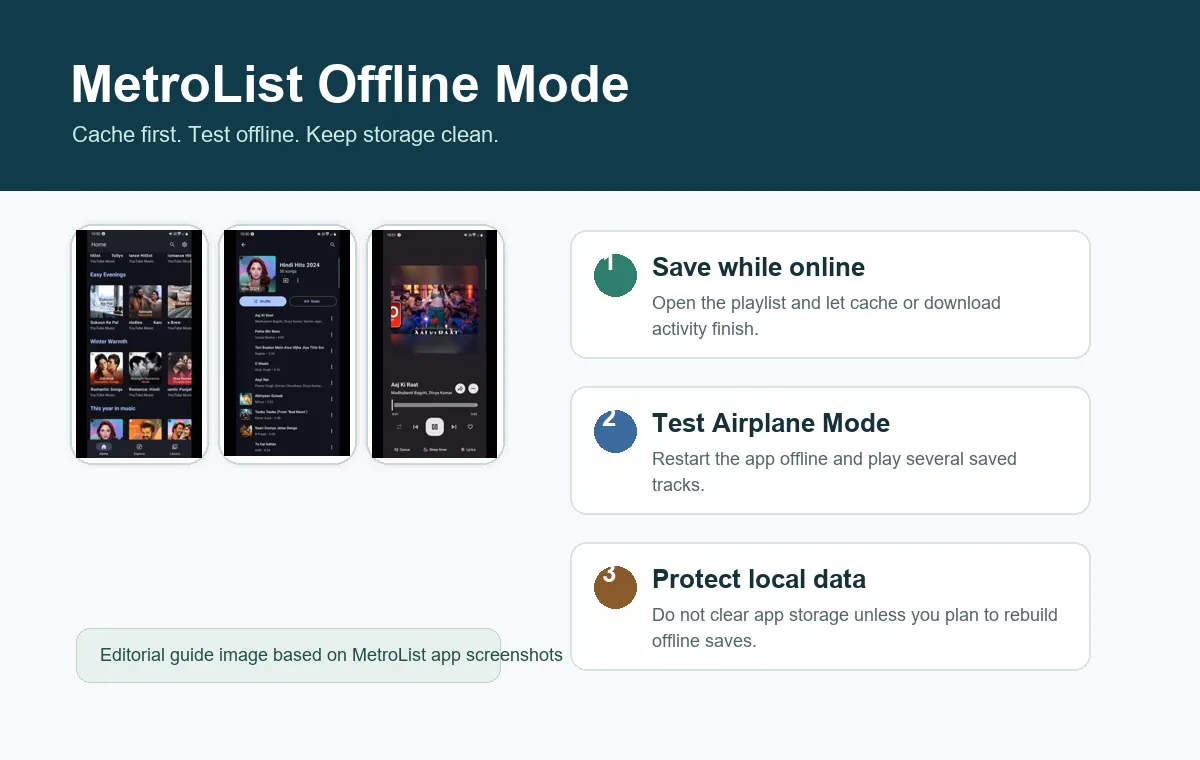Screen dimensions: 1200x760
Task: Open more options for Aayi Nai
Action: [x=331, y=383]
